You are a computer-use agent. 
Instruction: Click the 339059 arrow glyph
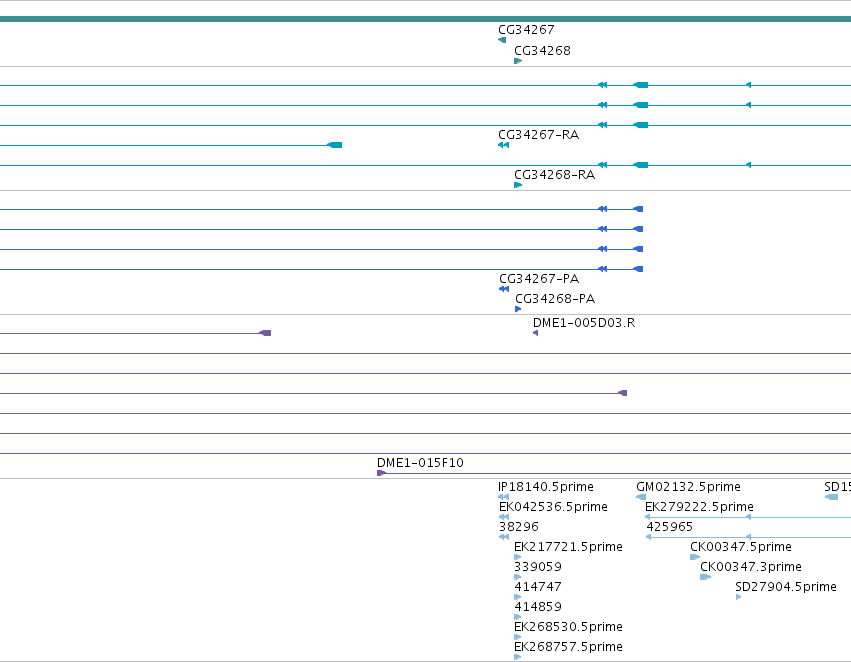(x=517, y=577)
